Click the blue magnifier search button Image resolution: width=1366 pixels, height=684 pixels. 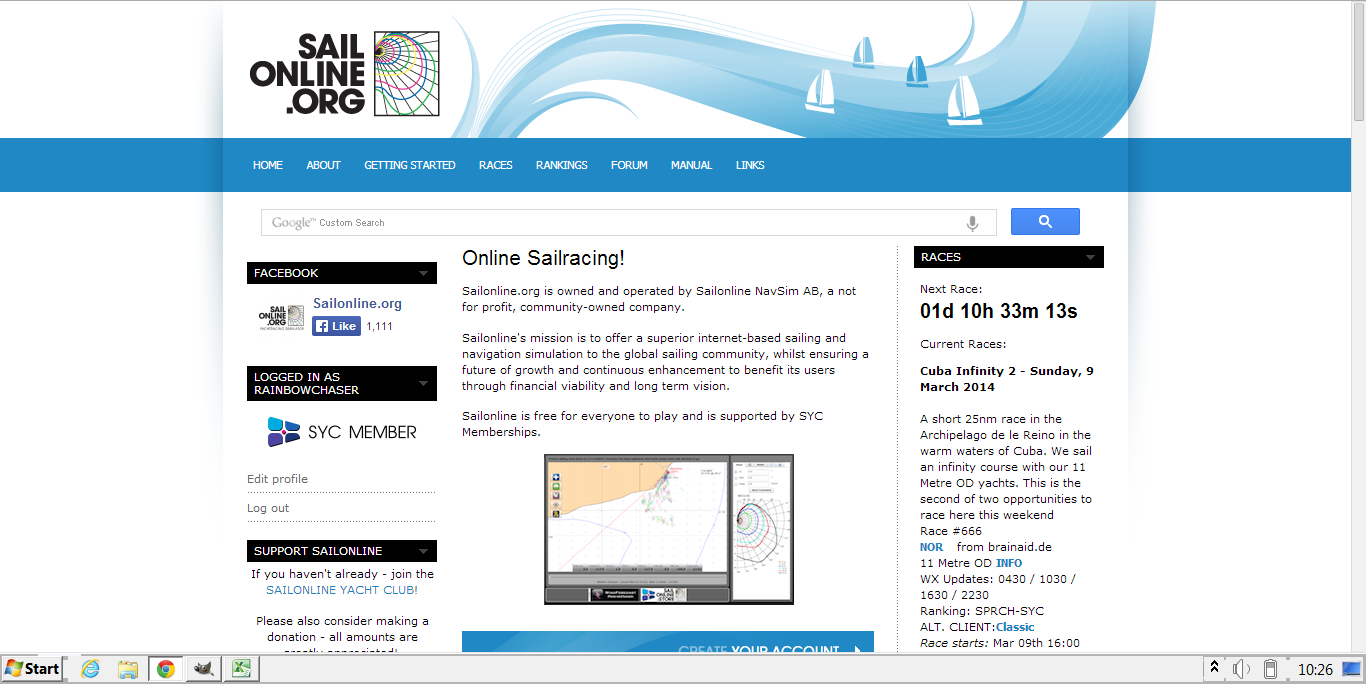(x=1045, y=222)
